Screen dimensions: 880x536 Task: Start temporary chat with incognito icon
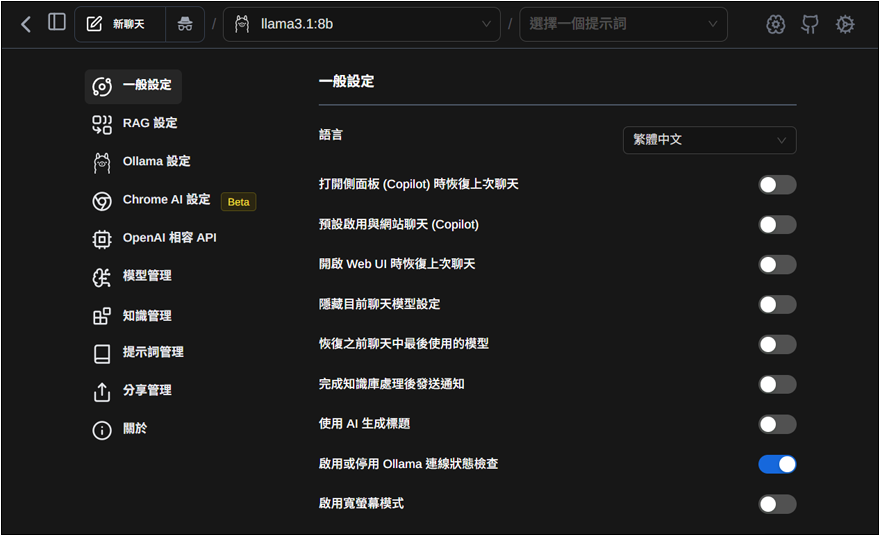(185, 24)
